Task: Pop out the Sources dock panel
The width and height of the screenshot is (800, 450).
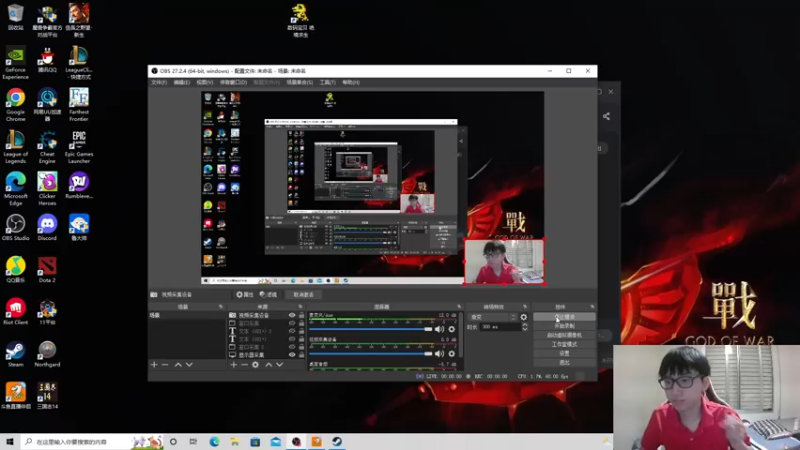Action: (301, 307)
